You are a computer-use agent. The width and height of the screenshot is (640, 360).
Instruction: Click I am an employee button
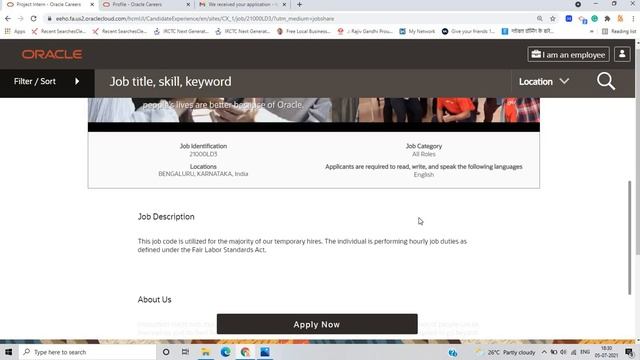click(568, 54)
